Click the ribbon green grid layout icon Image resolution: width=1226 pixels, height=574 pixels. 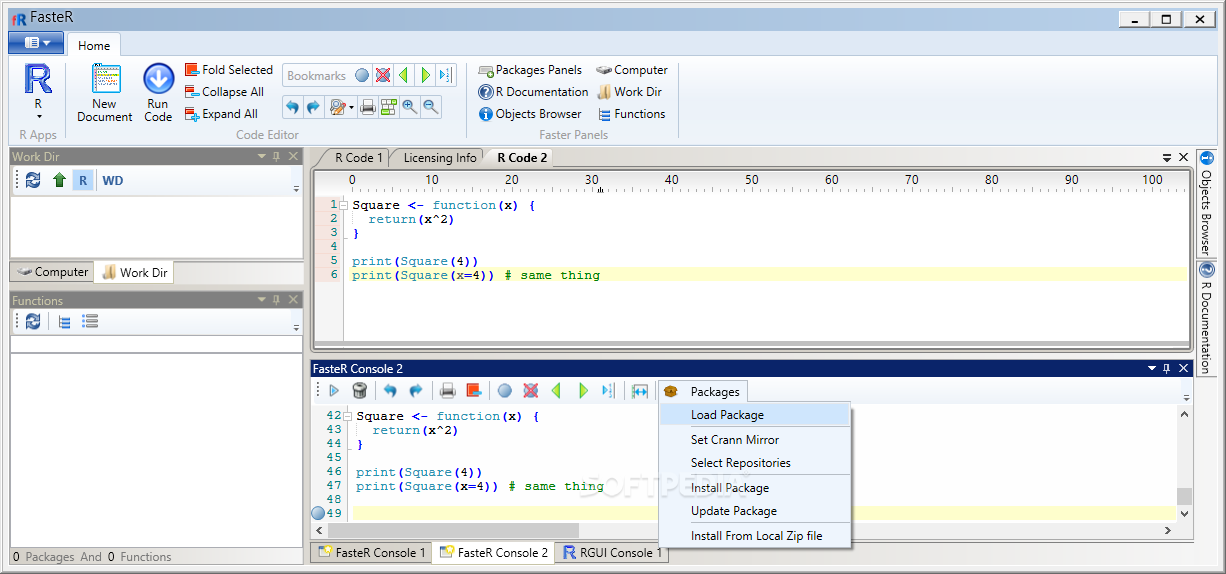pyautogui.click(x=389, y=106)
